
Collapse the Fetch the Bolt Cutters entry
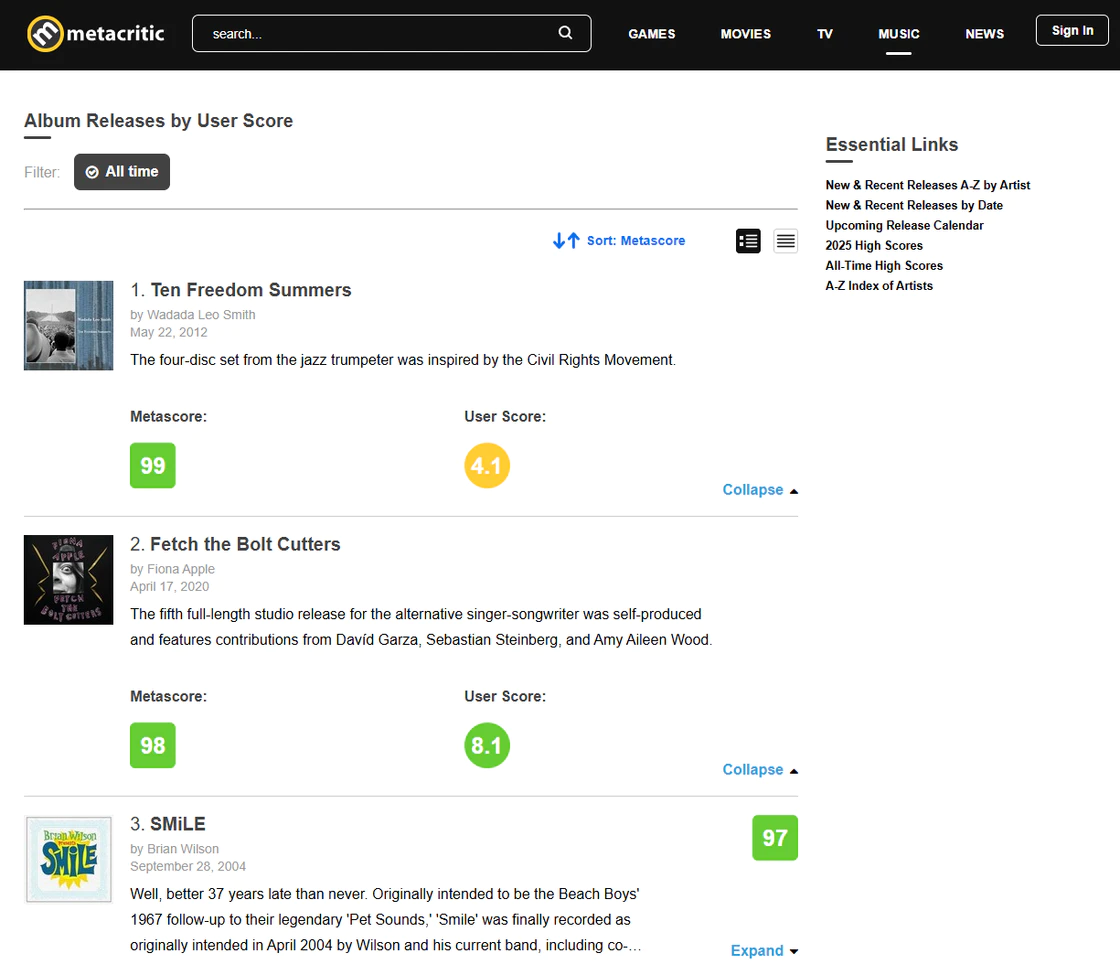pyautogui.click(x=759, y=770)
